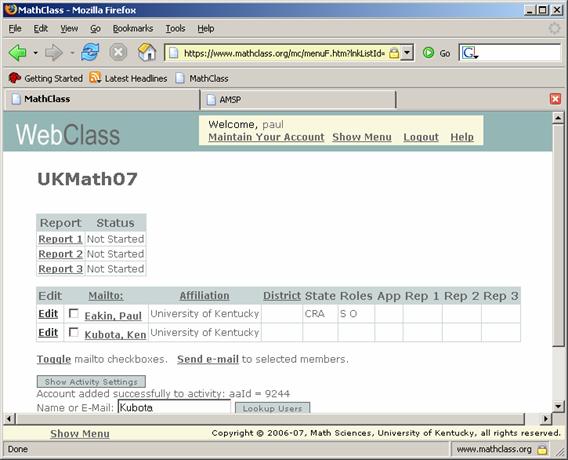This screenshot has width=568, height=460.
Task: Close the current tab with red X
Action: (555, 99)
